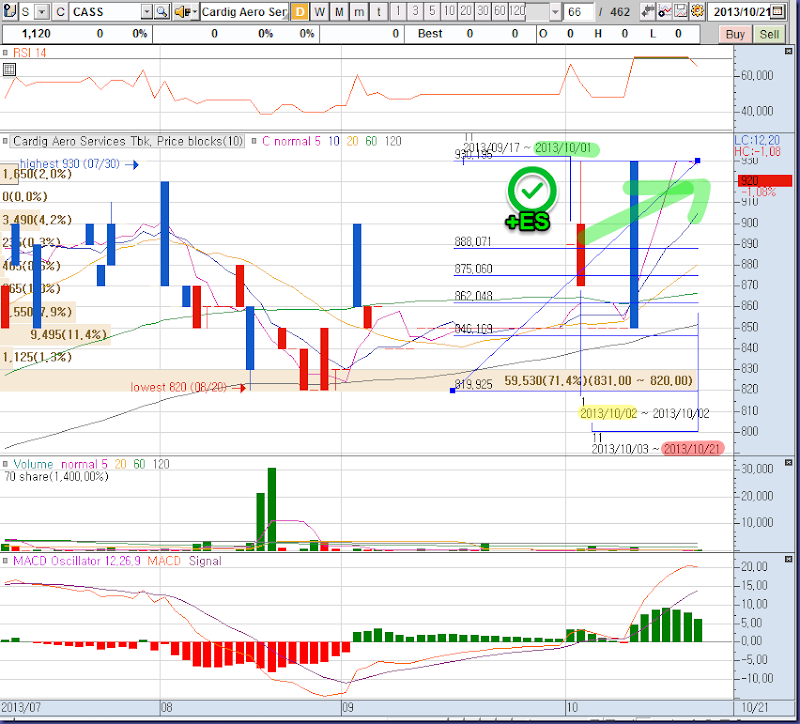Click the red 920 current price tag

765,181
